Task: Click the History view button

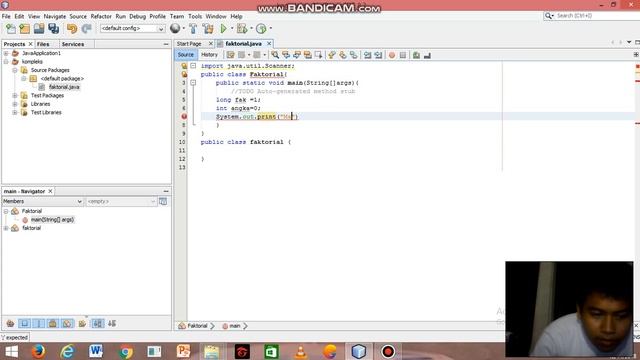Action: (x=209, y=55)
